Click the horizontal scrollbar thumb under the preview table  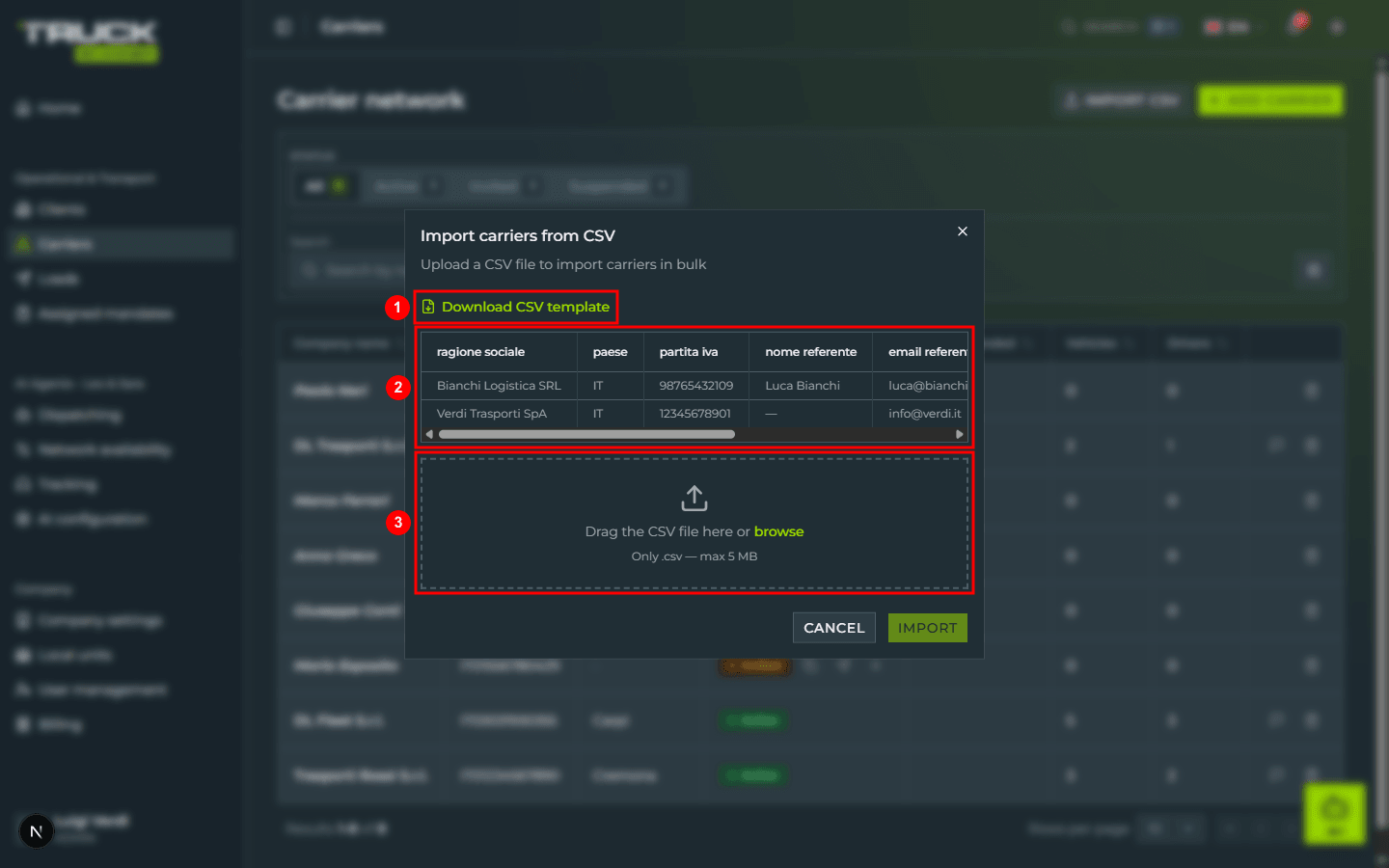click(x=586, y=434)
